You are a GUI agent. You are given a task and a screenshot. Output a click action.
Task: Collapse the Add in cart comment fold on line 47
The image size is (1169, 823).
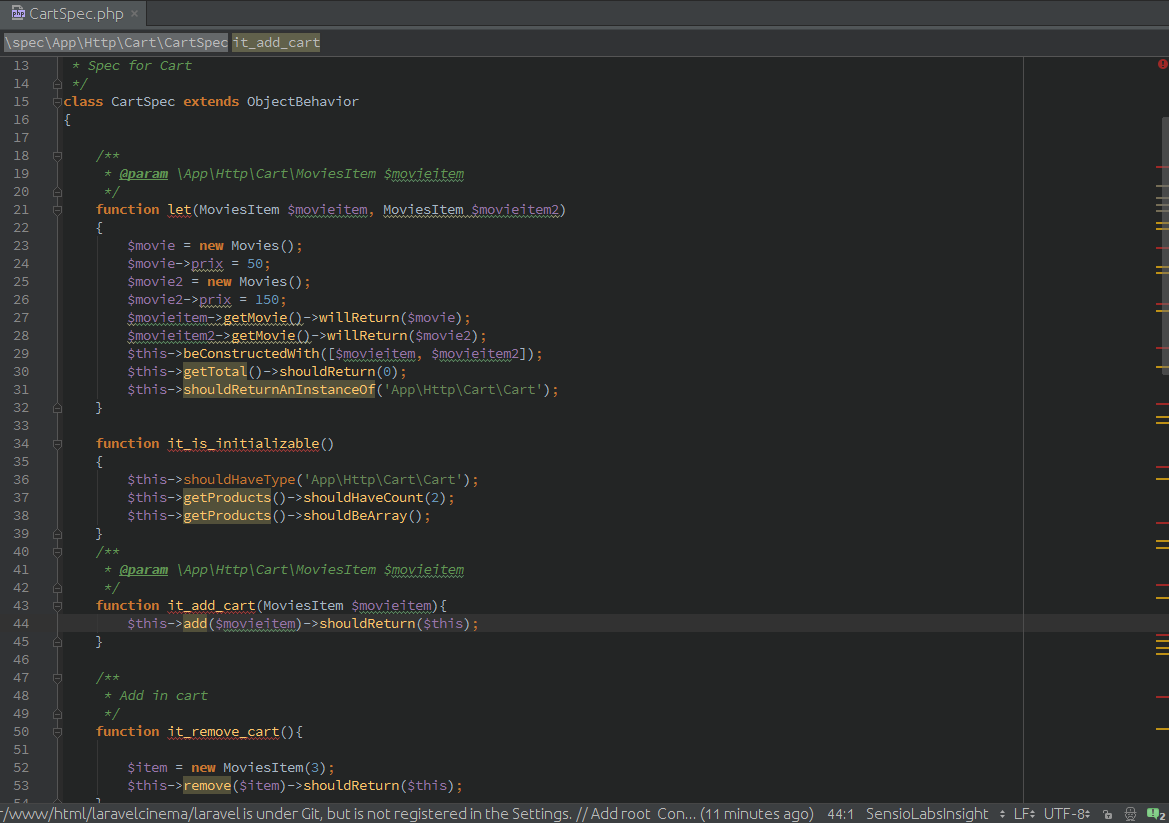[x=57, y=678]
